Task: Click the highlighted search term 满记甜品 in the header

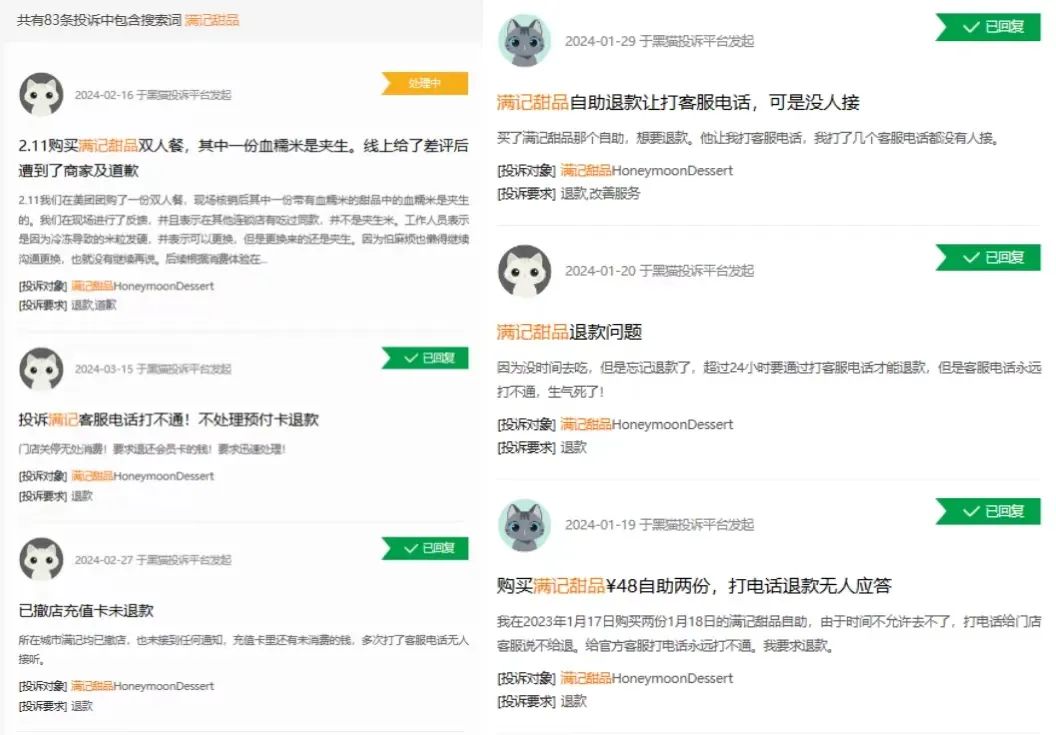Action: click(211, 20)
